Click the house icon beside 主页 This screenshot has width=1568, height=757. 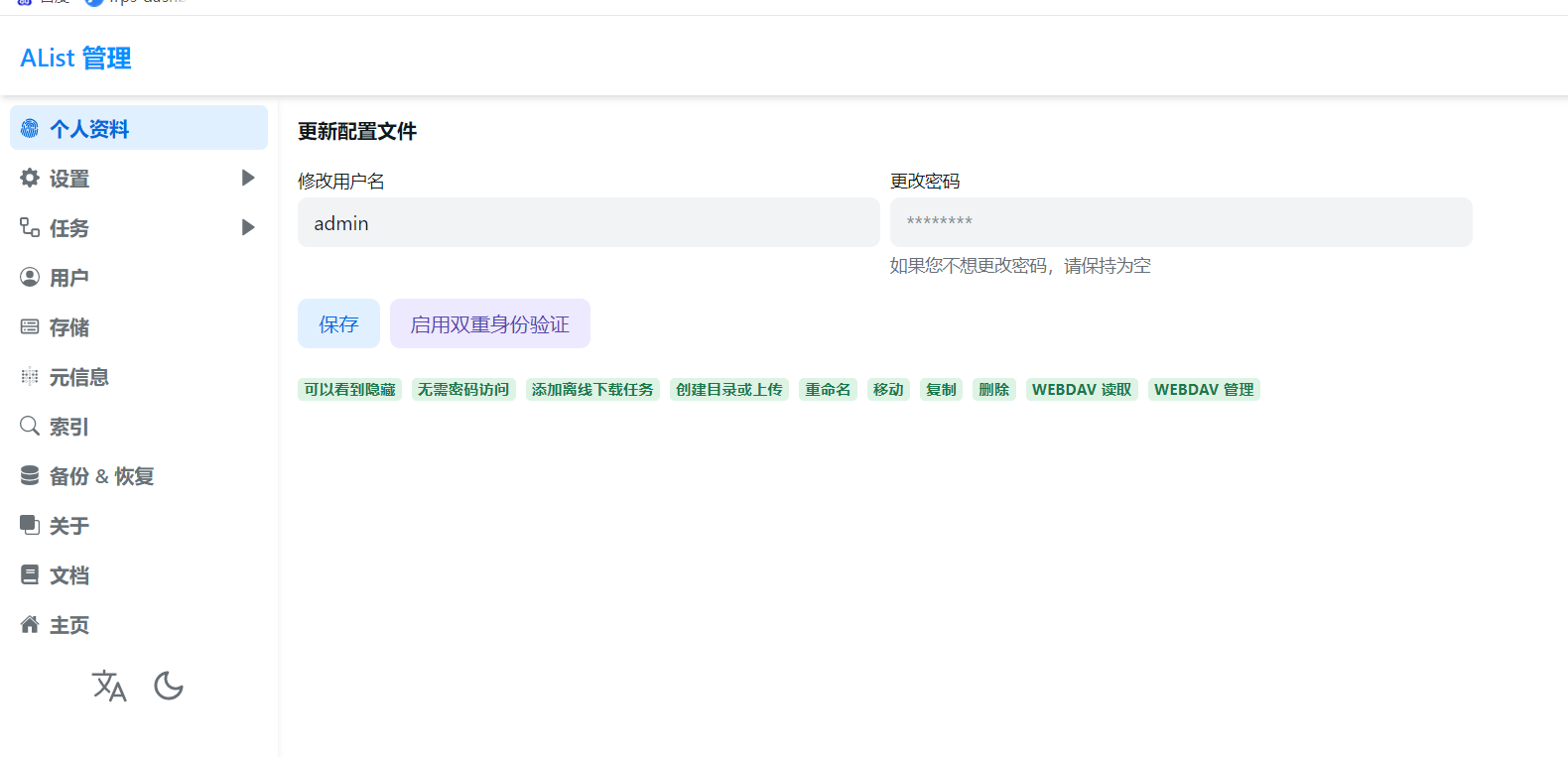click(30, 624)
